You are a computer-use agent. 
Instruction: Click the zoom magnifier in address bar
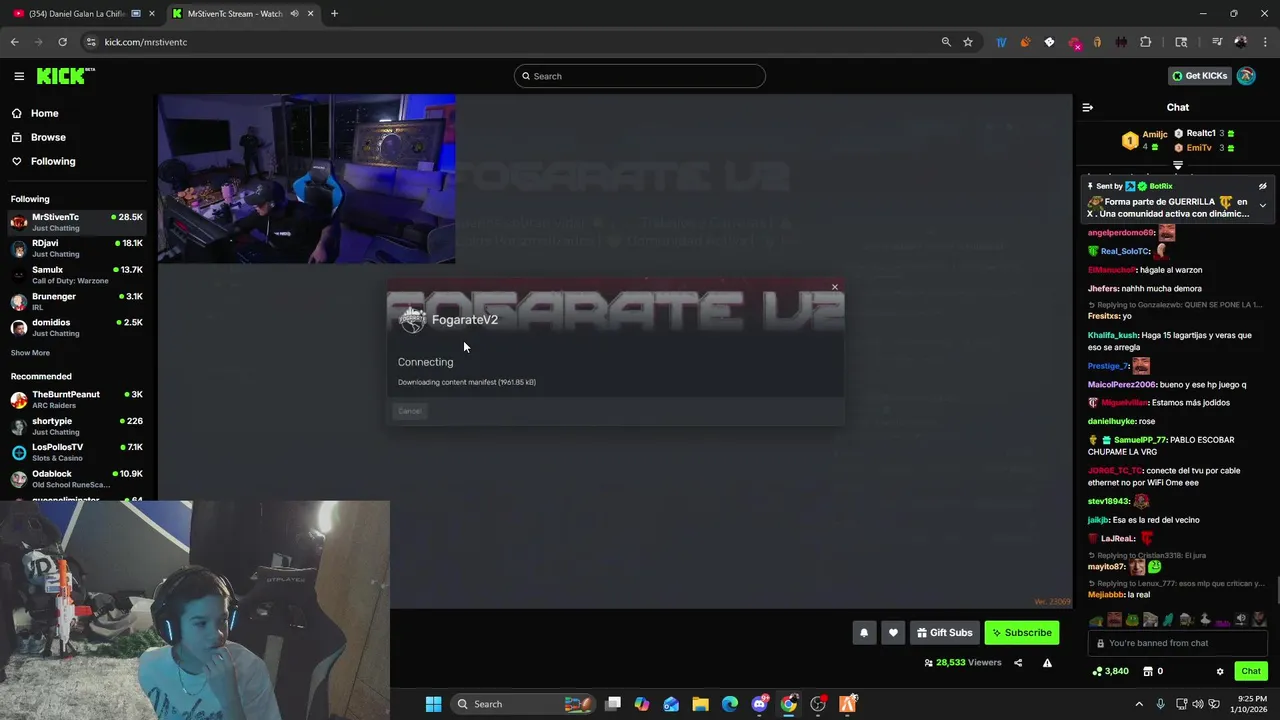pos(946,42)
